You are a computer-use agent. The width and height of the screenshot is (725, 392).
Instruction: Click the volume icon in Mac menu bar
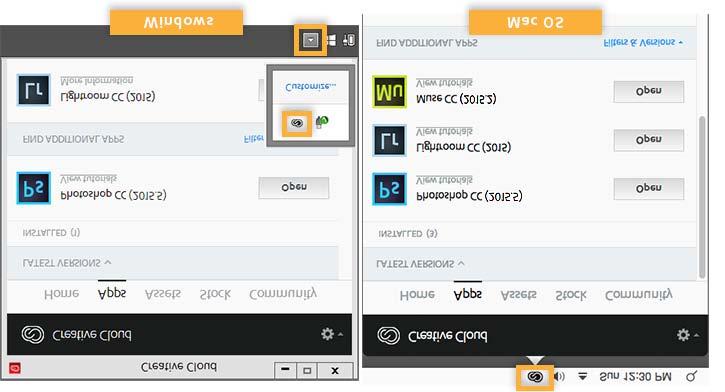click(559, 377)
